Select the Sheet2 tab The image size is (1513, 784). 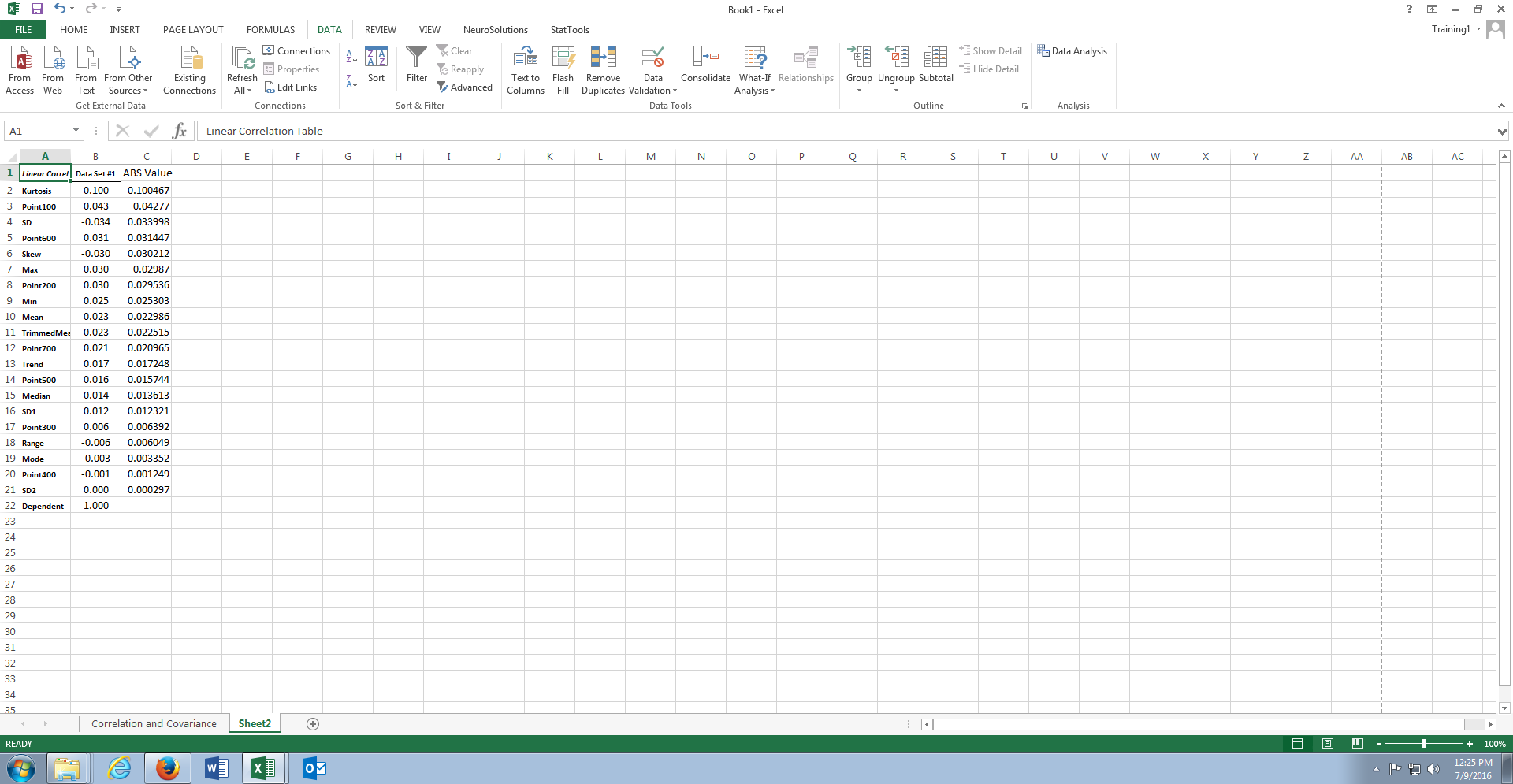255,724
